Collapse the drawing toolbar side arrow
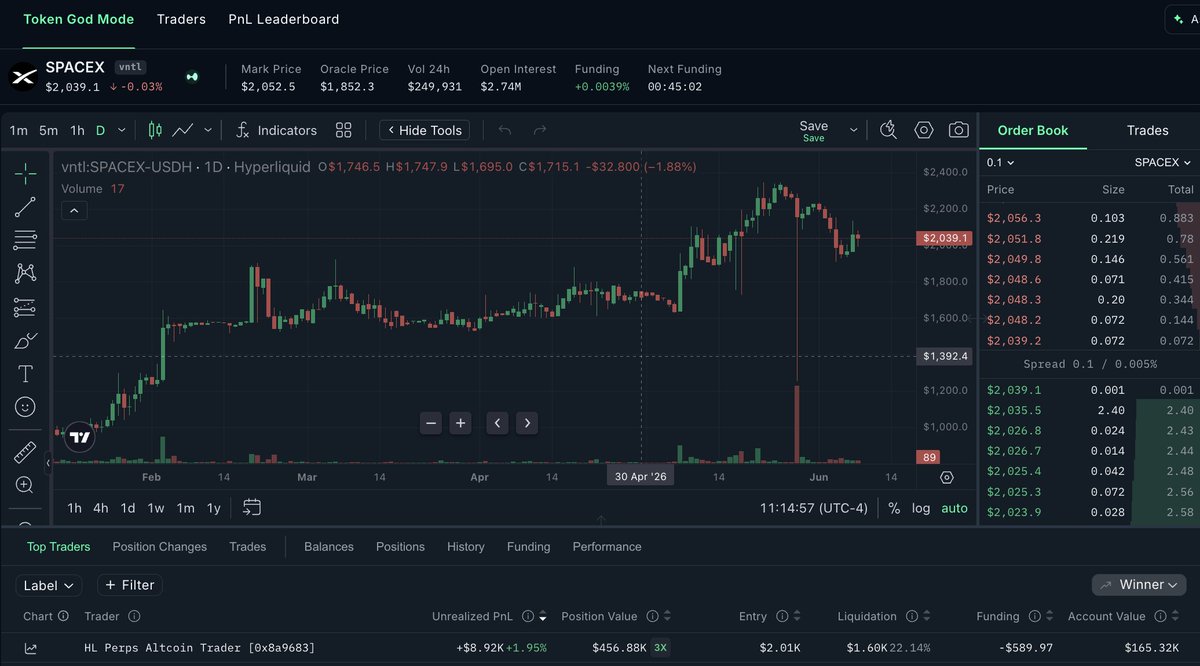 pyautogui.click(x=48, y=463)
